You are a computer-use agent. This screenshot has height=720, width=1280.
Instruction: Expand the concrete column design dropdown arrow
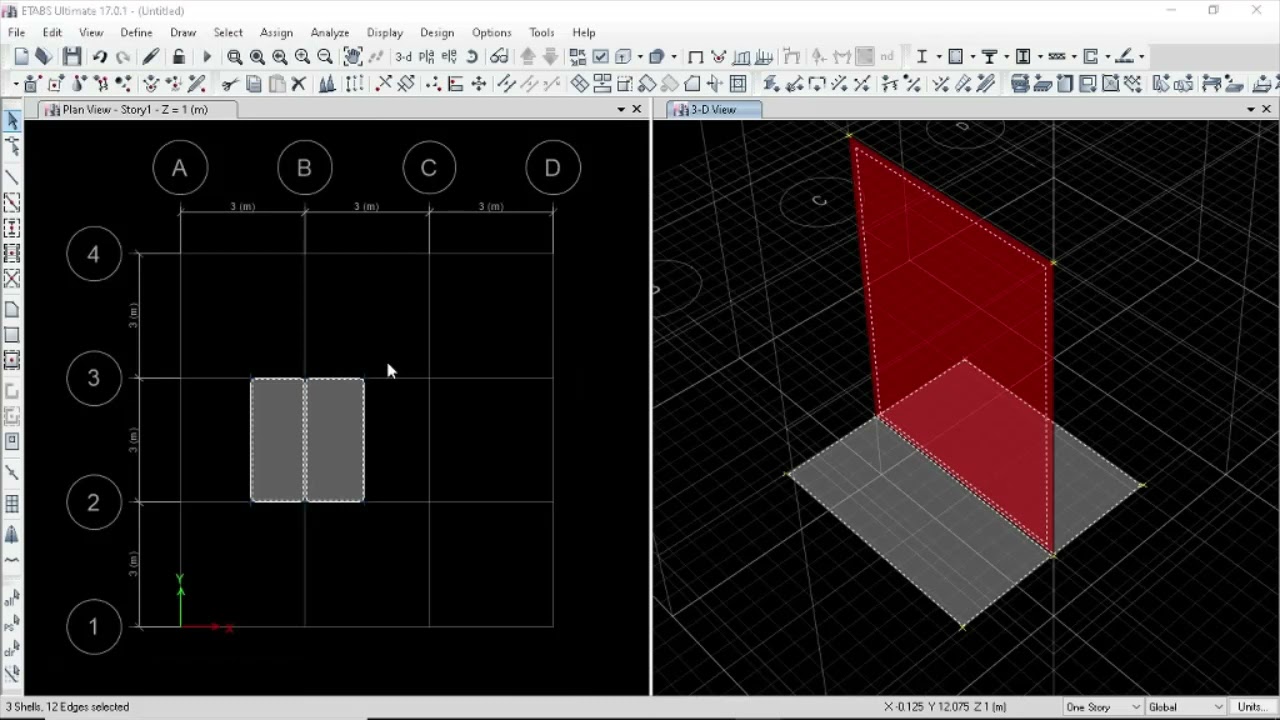pyautogui.click(x=1040, y=57)
